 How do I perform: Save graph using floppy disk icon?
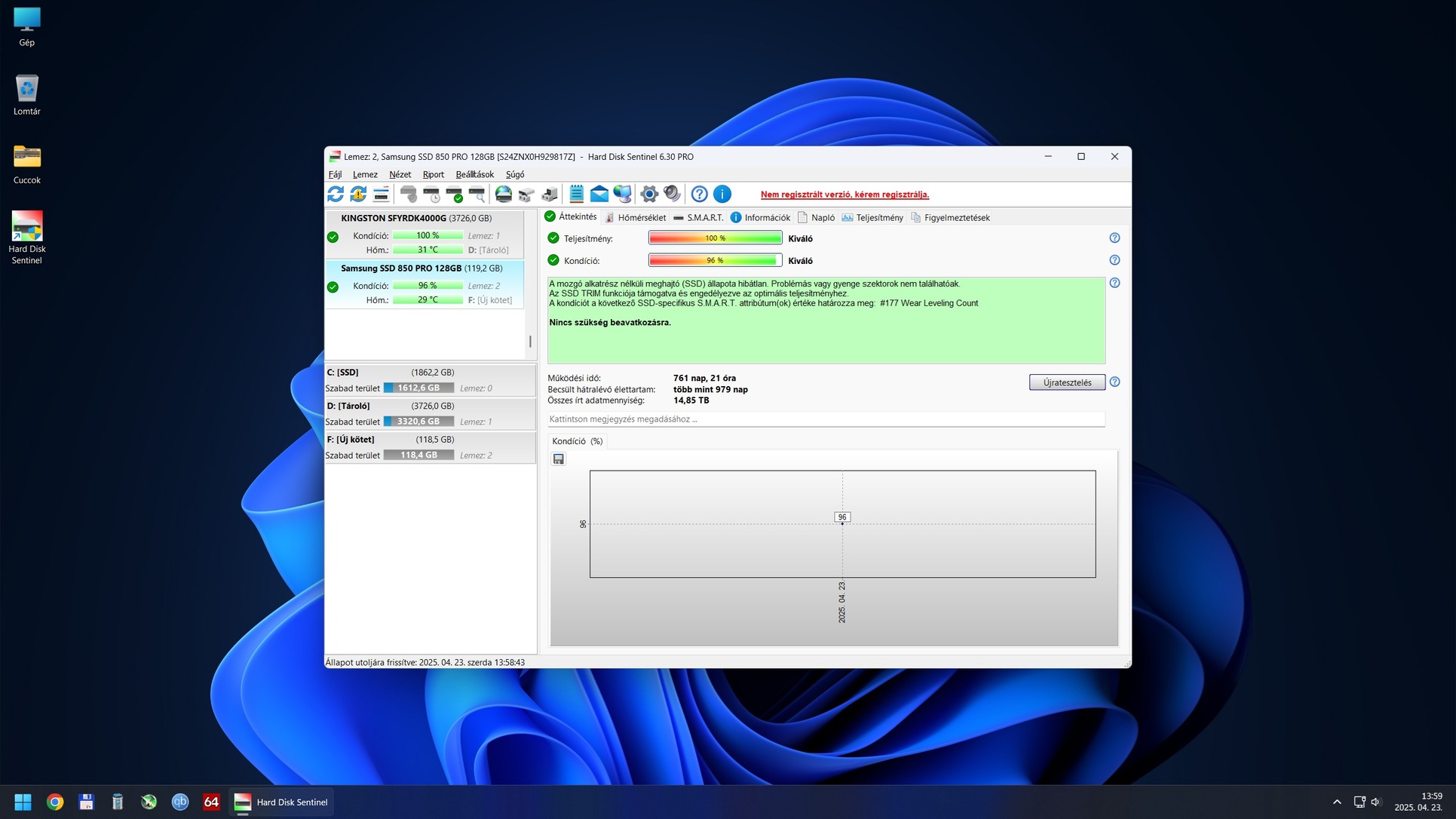pyautogui.click(x=559, y=459)
